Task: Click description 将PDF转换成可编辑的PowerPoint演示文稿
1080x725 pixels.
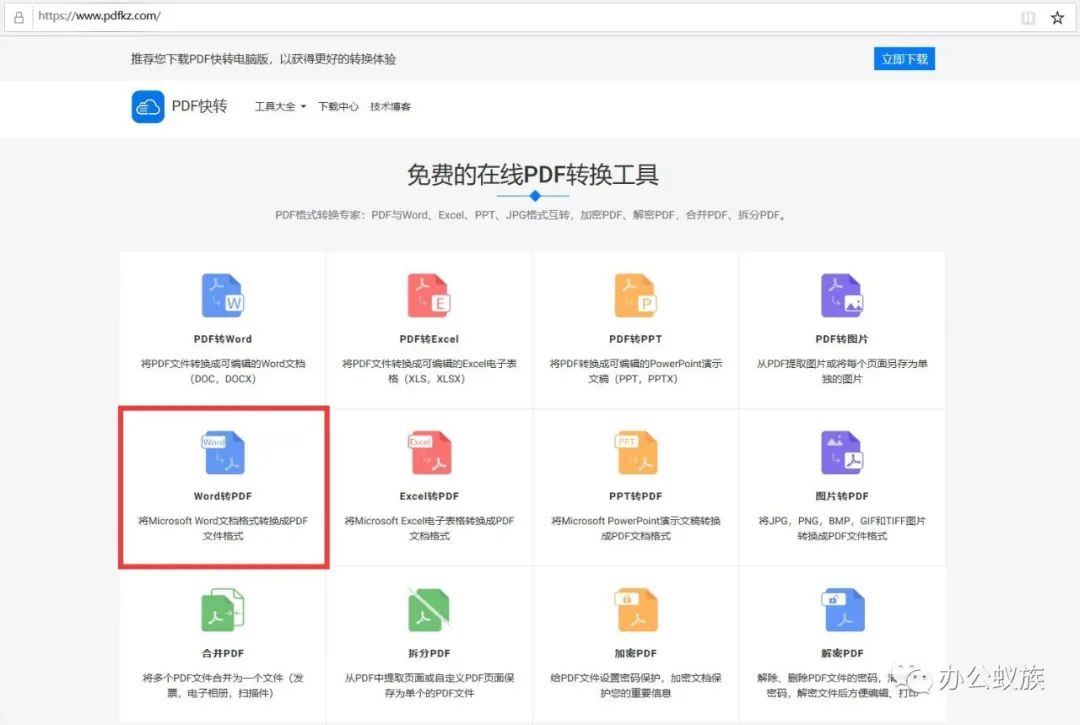Action: pos(636,371)
